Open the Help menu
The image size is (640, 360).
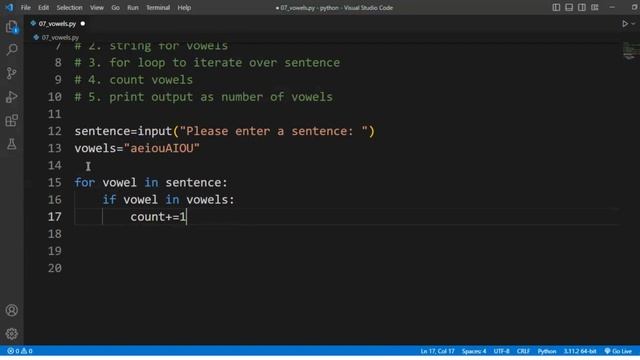pyautogui.click(x=184, y=7)
